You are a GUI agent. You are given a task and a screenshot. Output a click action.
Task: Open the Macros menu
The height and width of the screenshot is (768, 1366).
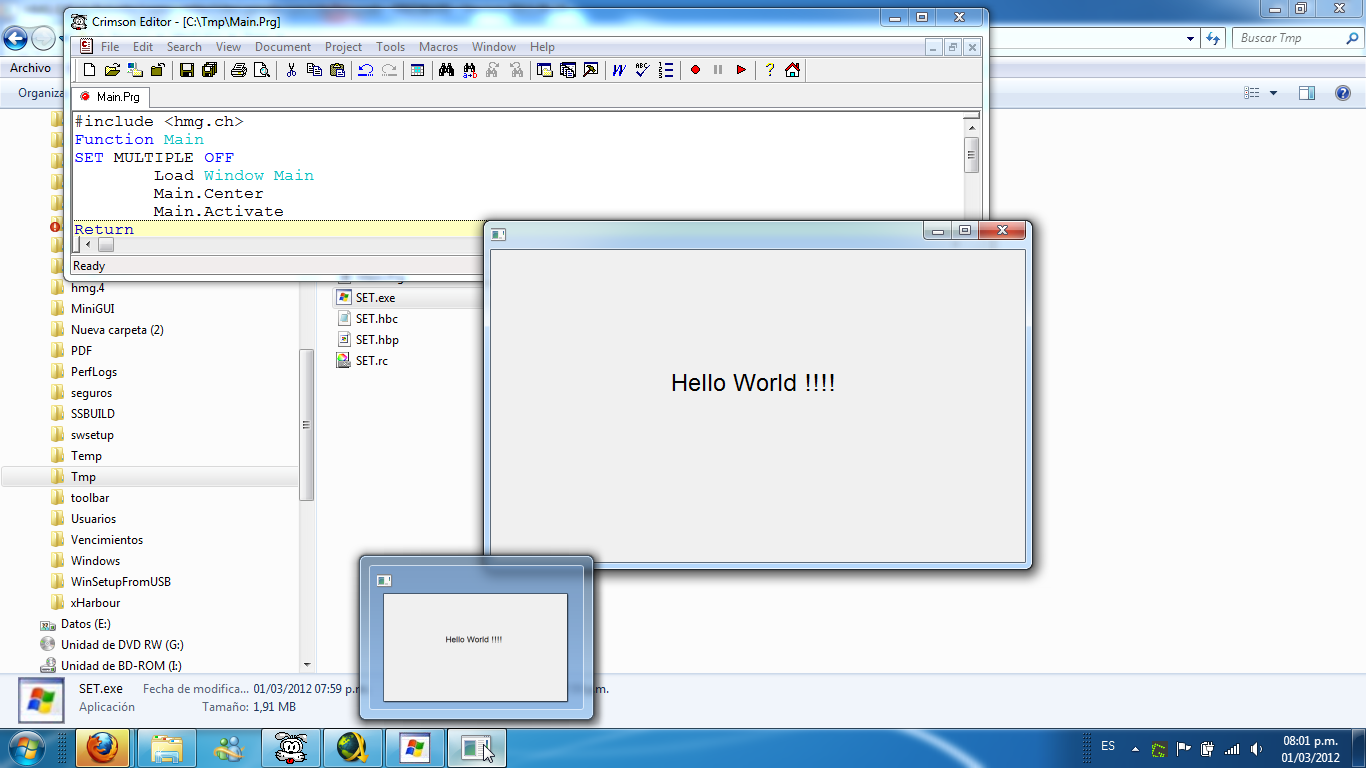click(x=438, y=47)
